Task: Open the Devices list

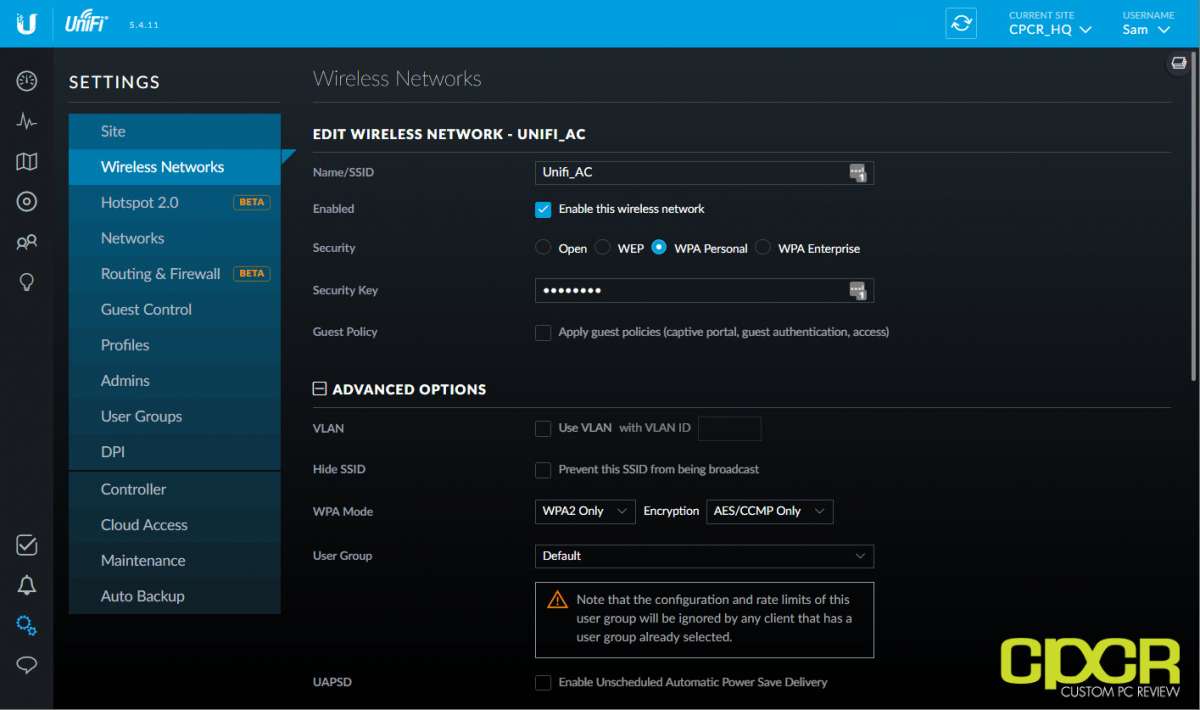Action: [x=25, y=201]
